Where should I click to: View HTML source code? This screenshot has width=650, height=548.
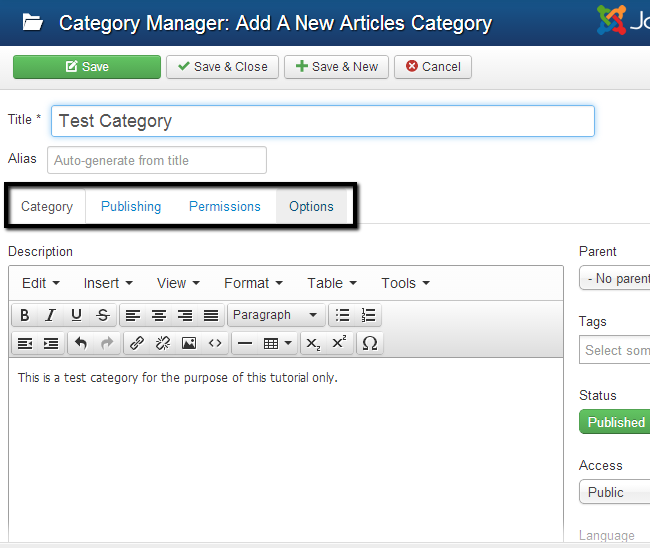215,343
